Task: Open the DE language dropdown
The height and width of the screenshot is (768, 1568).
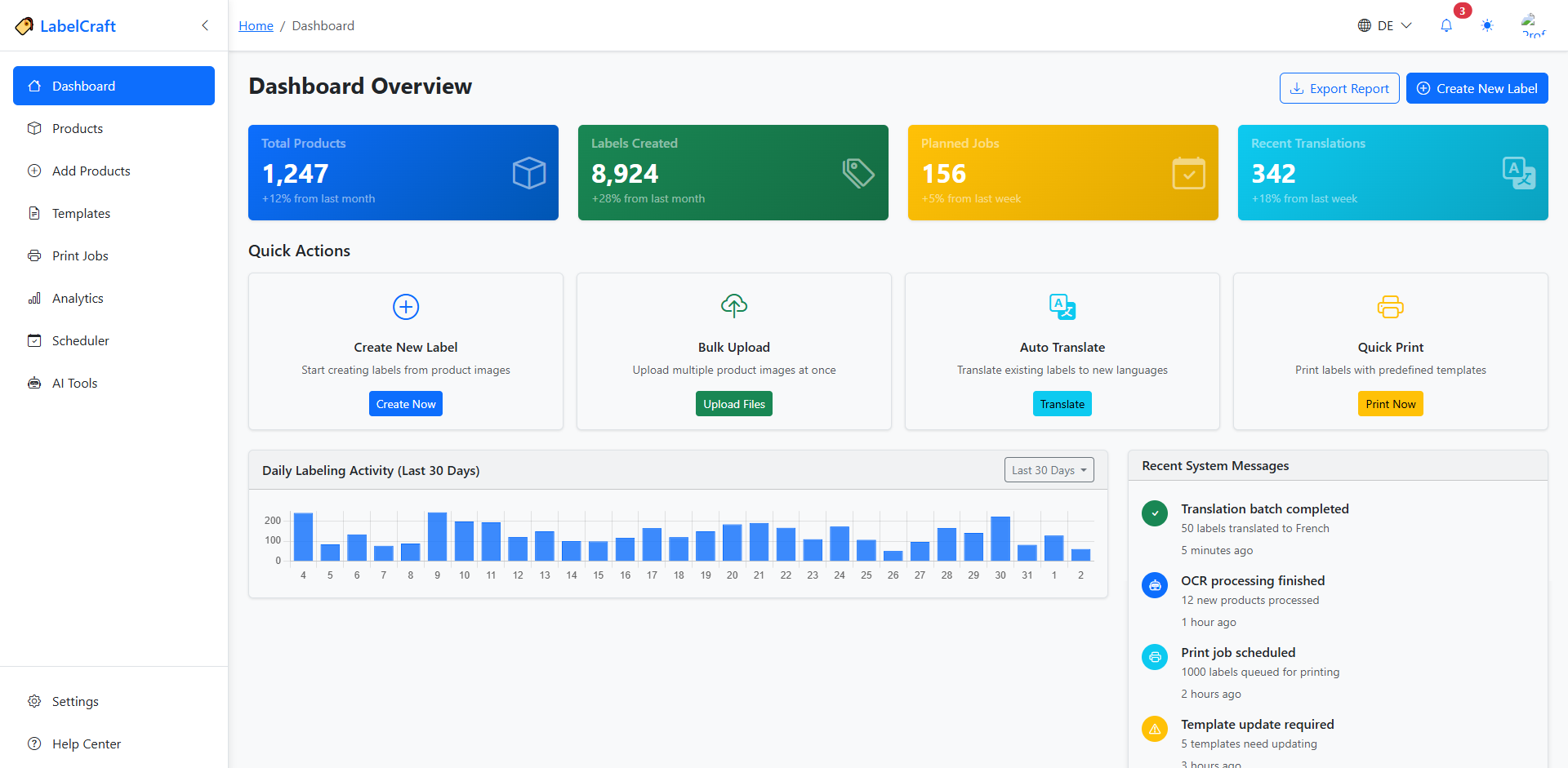Action: [x=1384, y=25]
